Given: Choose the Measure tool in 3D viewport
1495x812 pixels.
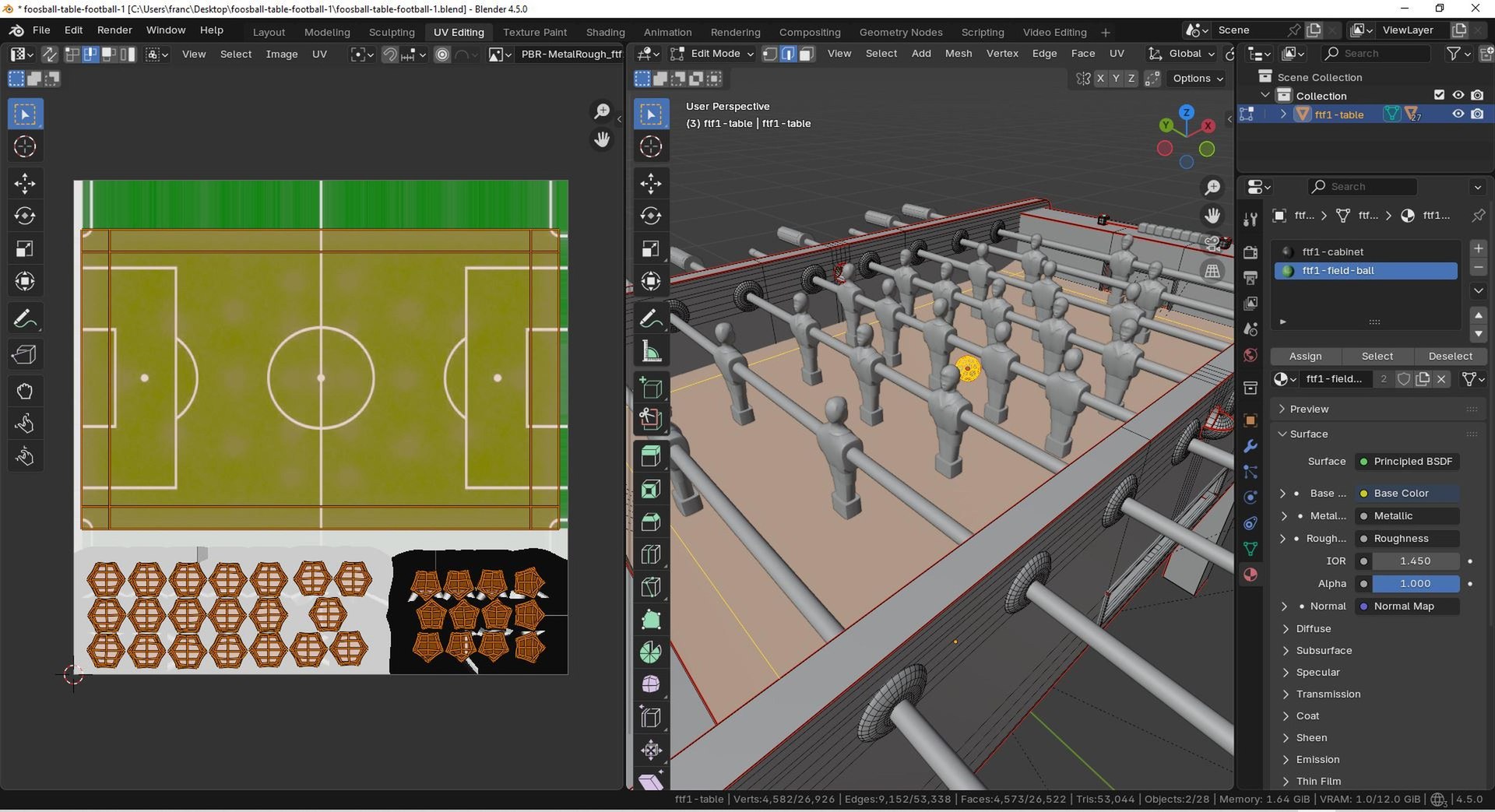Looking at the screenshot, I should [x=651, y=352].
